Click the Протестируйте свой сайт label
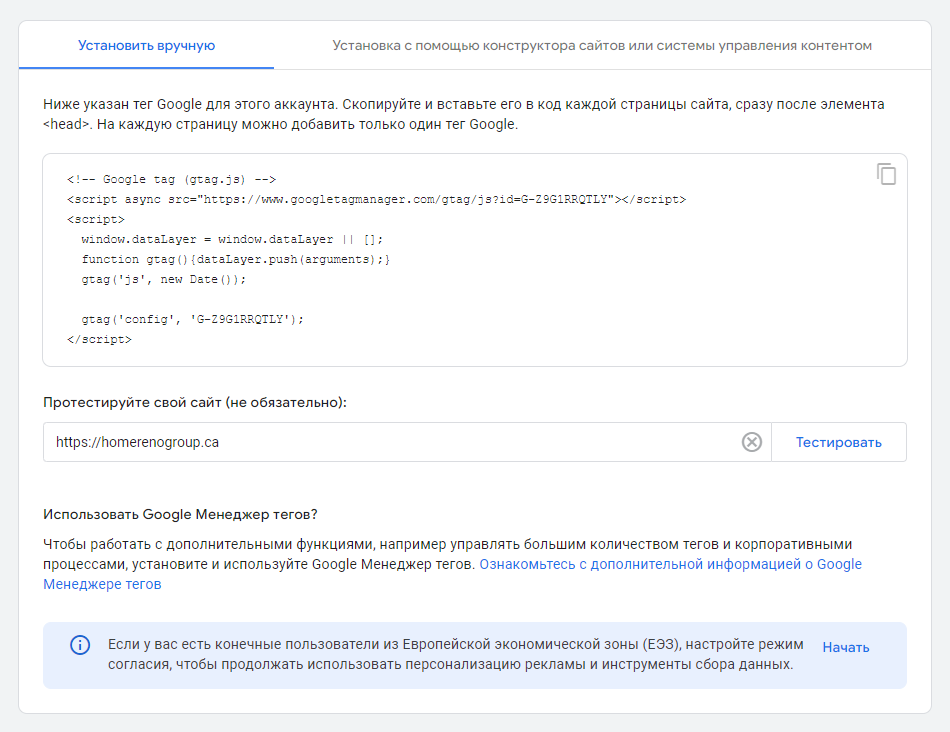Screen dimensions: 950x732 coord(195,402)
